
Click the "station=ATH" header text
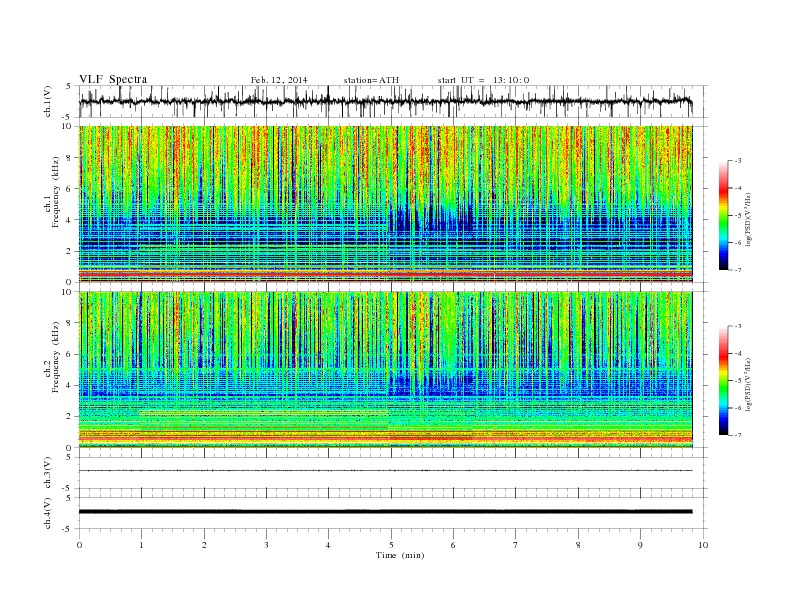point(371,80)
